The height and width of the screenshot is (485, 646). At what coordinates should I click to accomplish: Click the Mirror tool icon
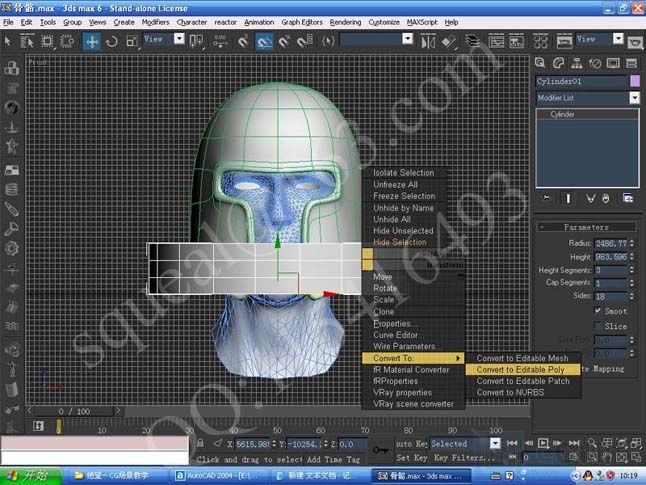click(428, 41)
